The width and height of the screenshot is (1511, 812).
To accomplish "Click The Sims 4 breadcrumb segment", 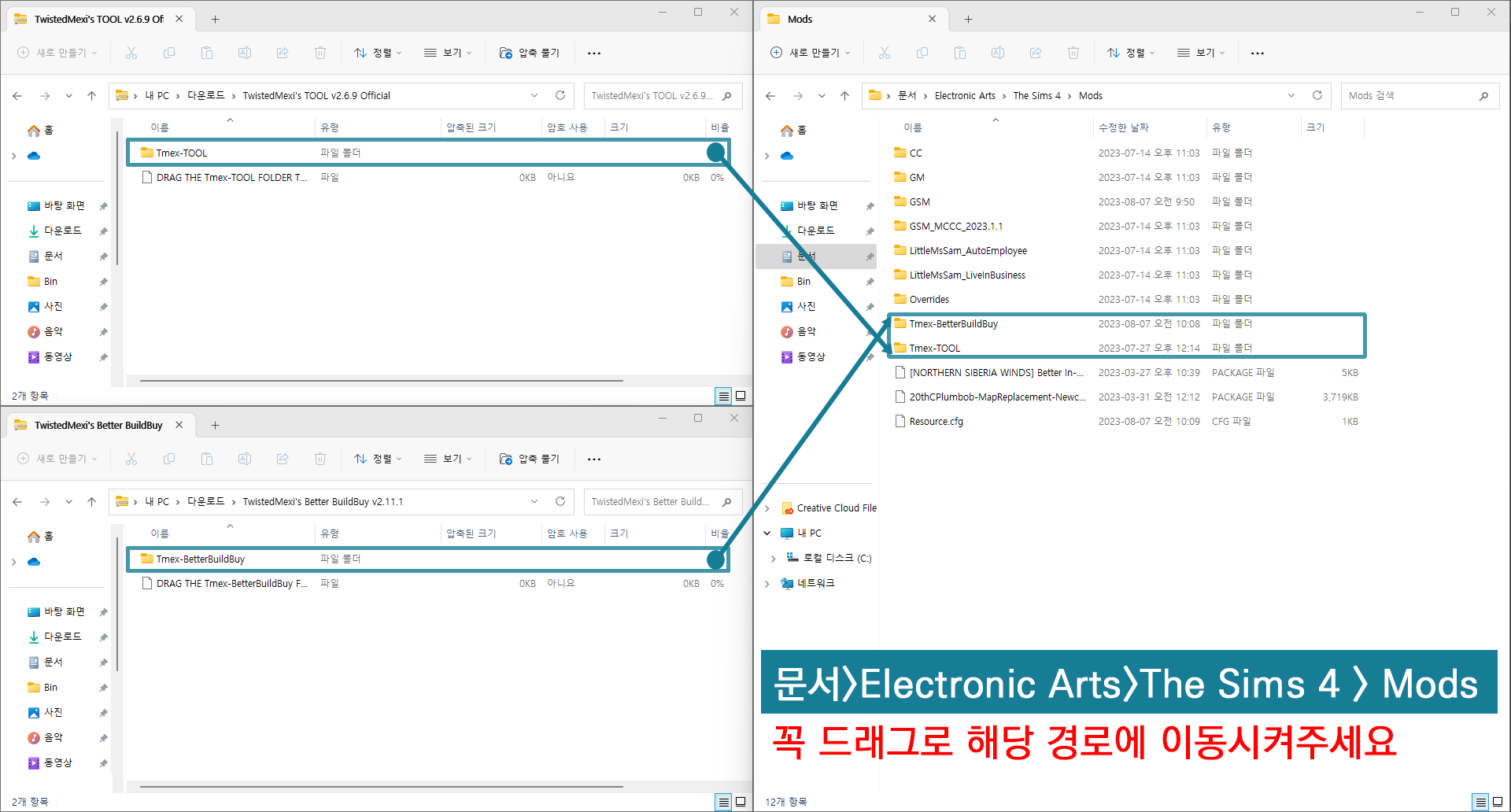I will 1036,95.
